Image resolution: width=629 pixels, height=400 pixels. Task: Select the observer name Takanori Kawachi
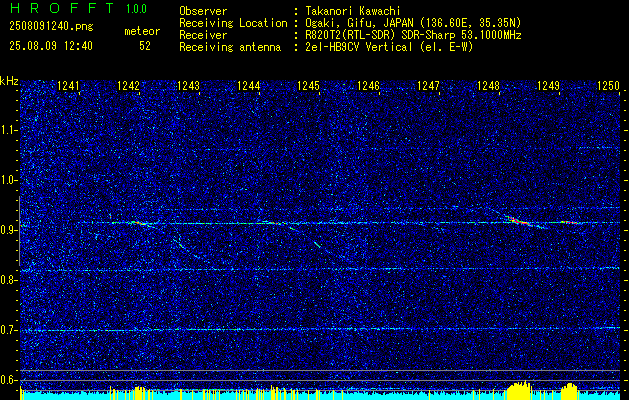352,11
